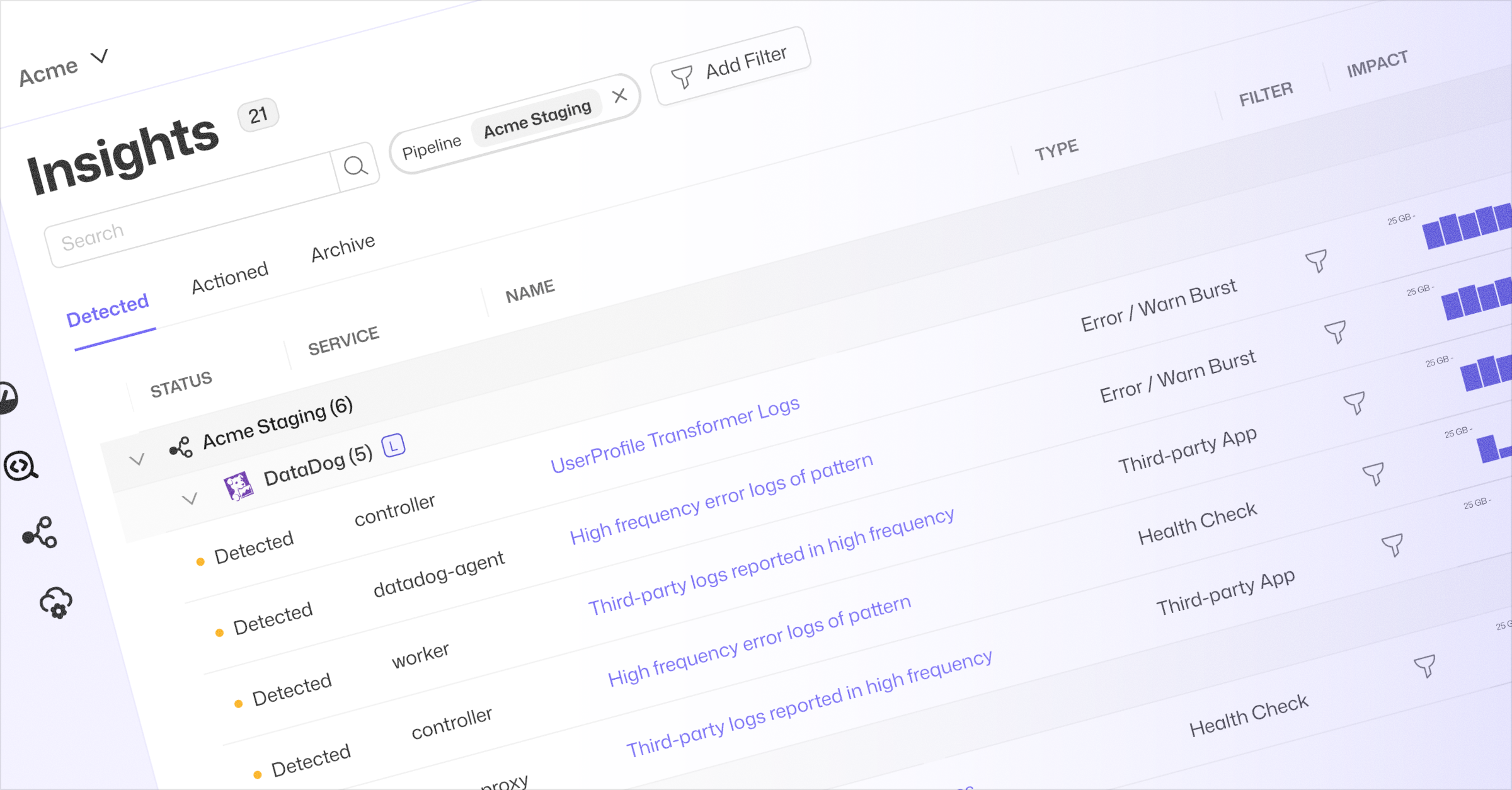Image resolution: width=1512 pixels, height=790 pixels.
Task: Open datadog-agent High frequency error logs insight
Action: tap(721, 498)
